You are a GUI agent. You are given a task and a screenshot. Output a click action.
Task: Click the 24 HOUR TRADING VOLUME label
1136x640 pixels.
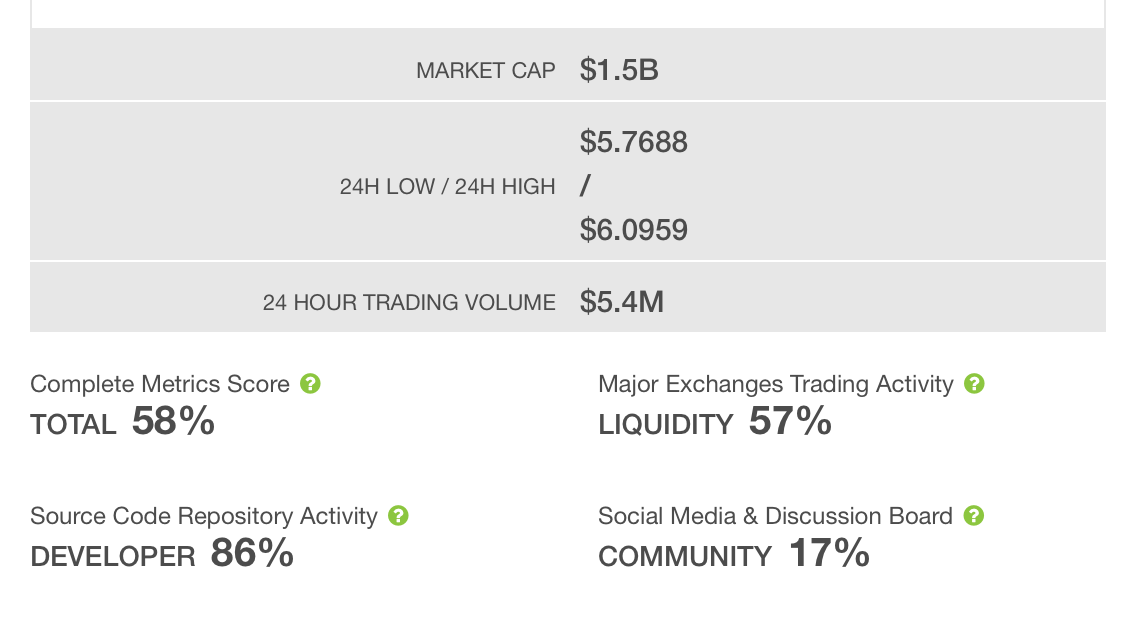point(409,302)
